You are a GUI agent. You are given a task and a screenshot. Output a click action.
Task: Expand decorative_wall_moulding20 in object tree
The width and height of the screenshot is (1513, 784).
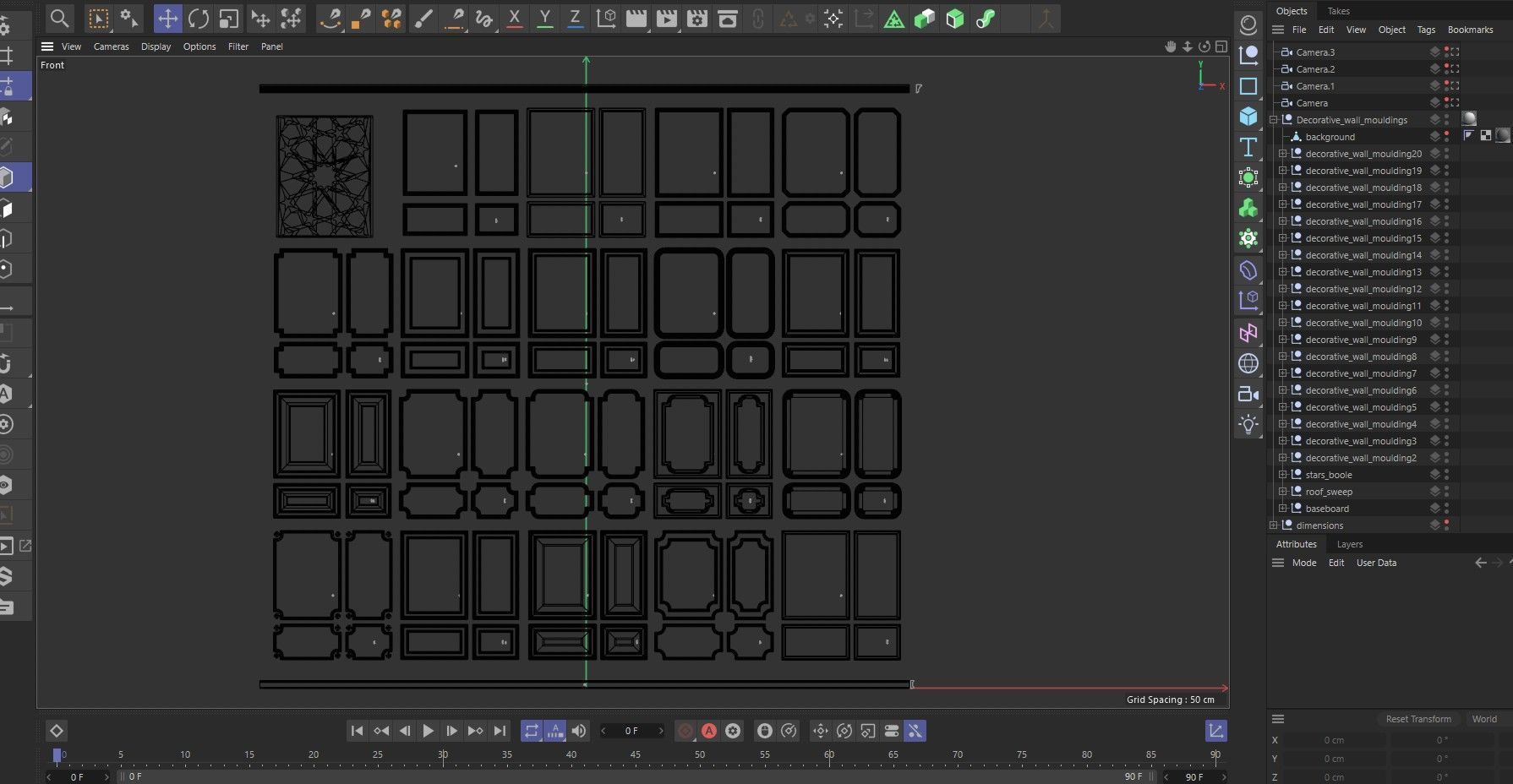[1282, 154]
